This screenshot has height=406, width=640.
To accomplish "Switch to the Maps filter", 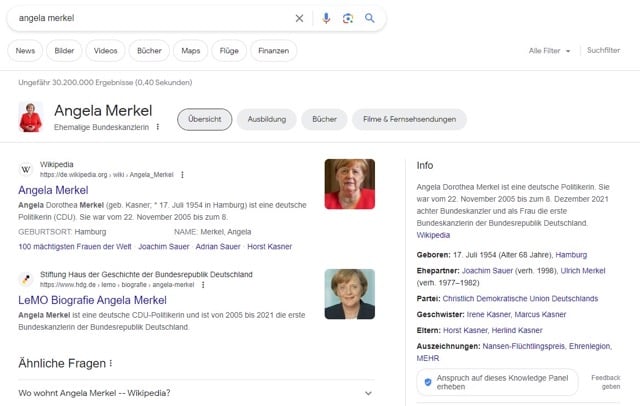I will coord(191,51).
